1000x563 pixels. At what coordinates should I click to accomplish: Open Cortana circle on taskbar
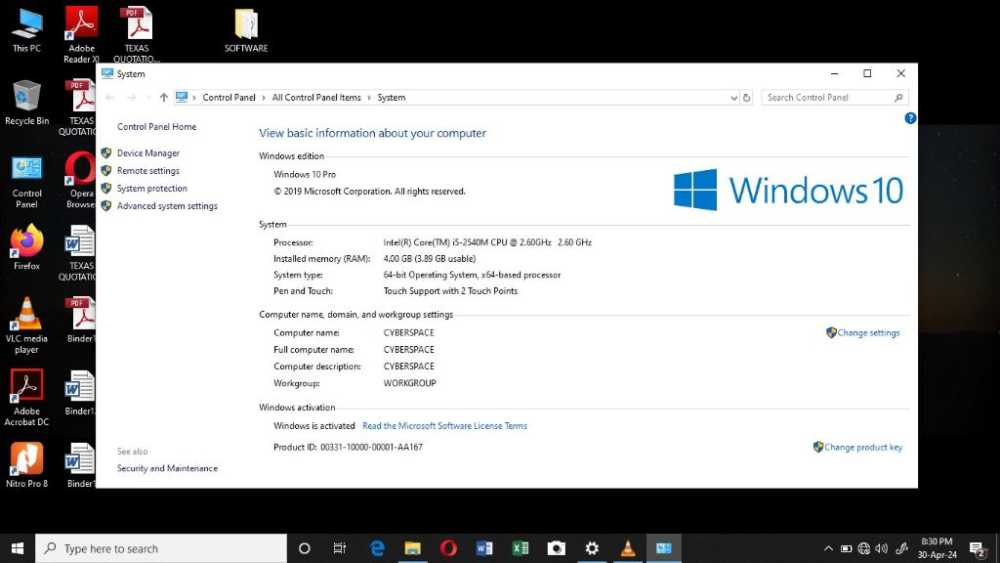pyautogui.click(x=304, y=548)
